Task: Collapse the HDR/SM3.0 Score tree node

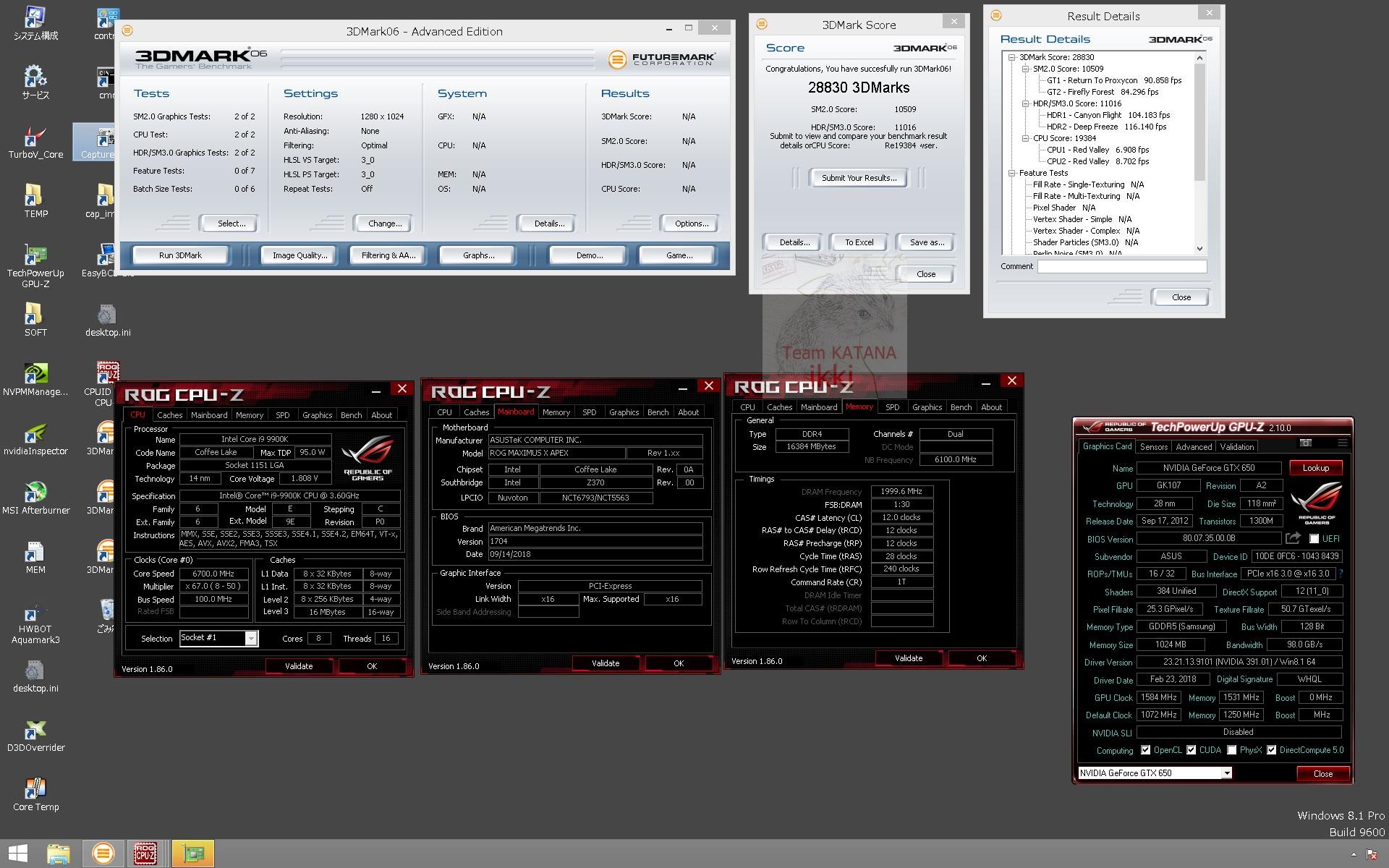Action: 1025,103
